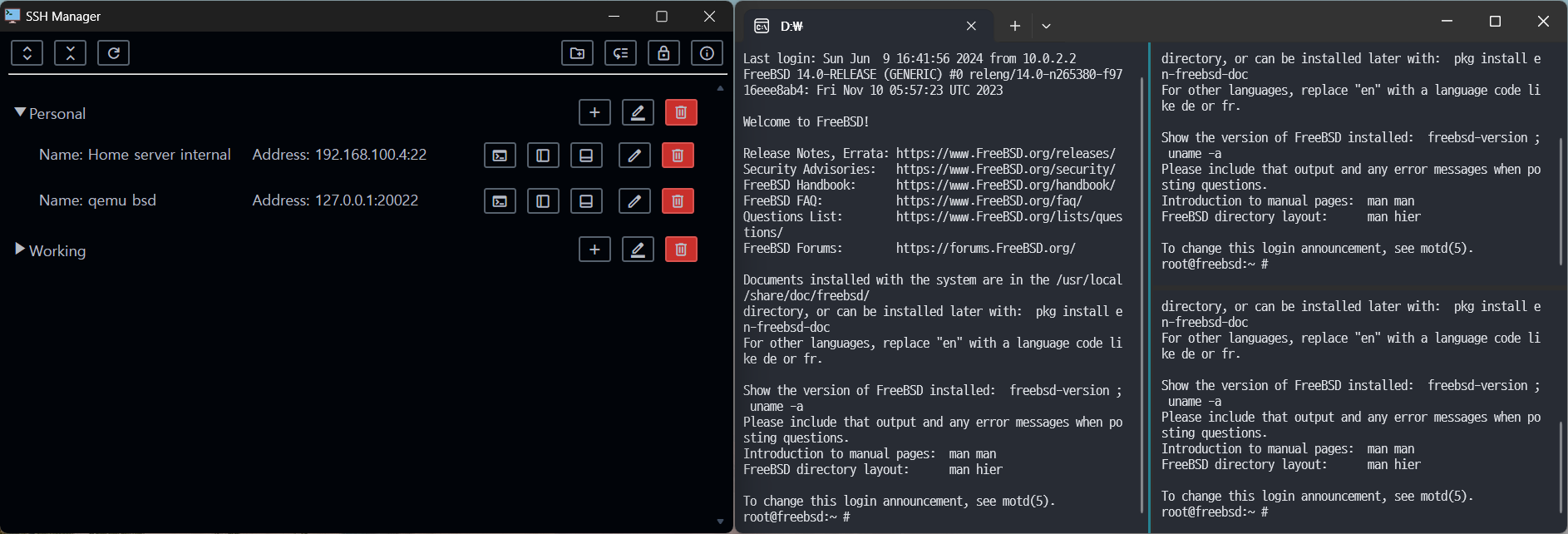Add a connection to Working group

(x=594, y=250)
